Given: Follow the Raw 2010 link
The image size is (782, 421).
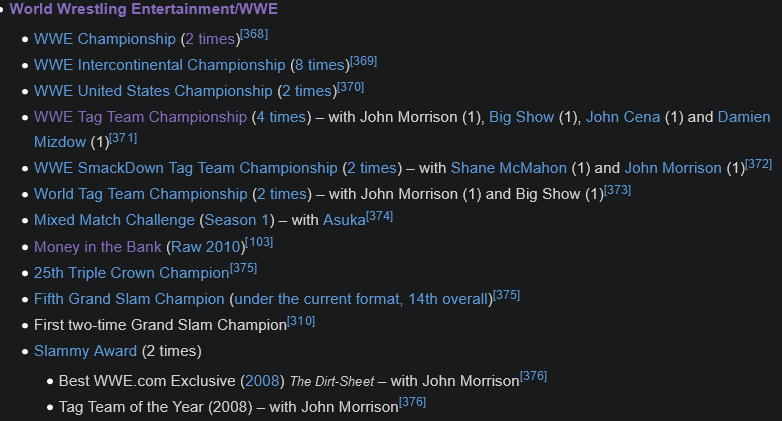Looking at the screenshot, I should [205, 247].
